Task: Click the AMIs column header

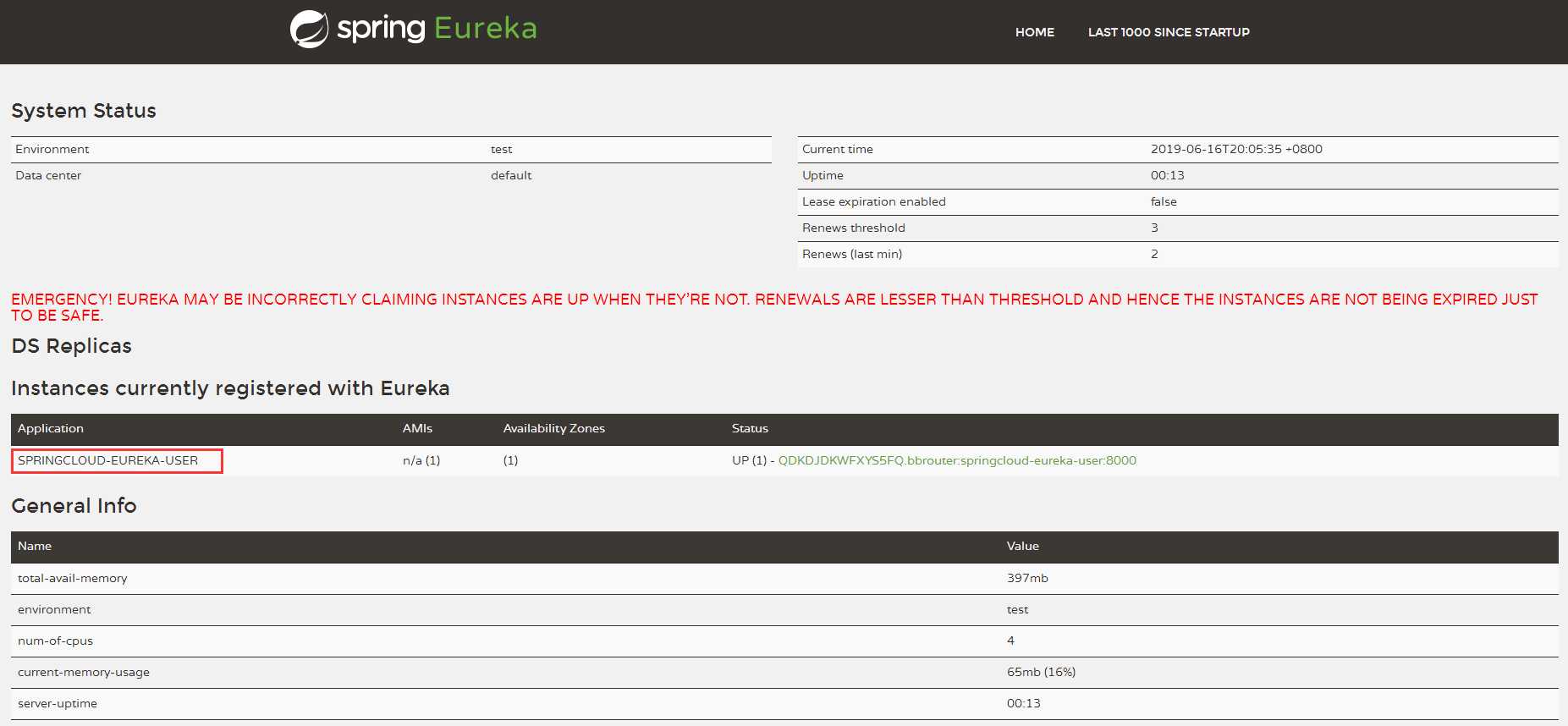Action: coord(417,428)
